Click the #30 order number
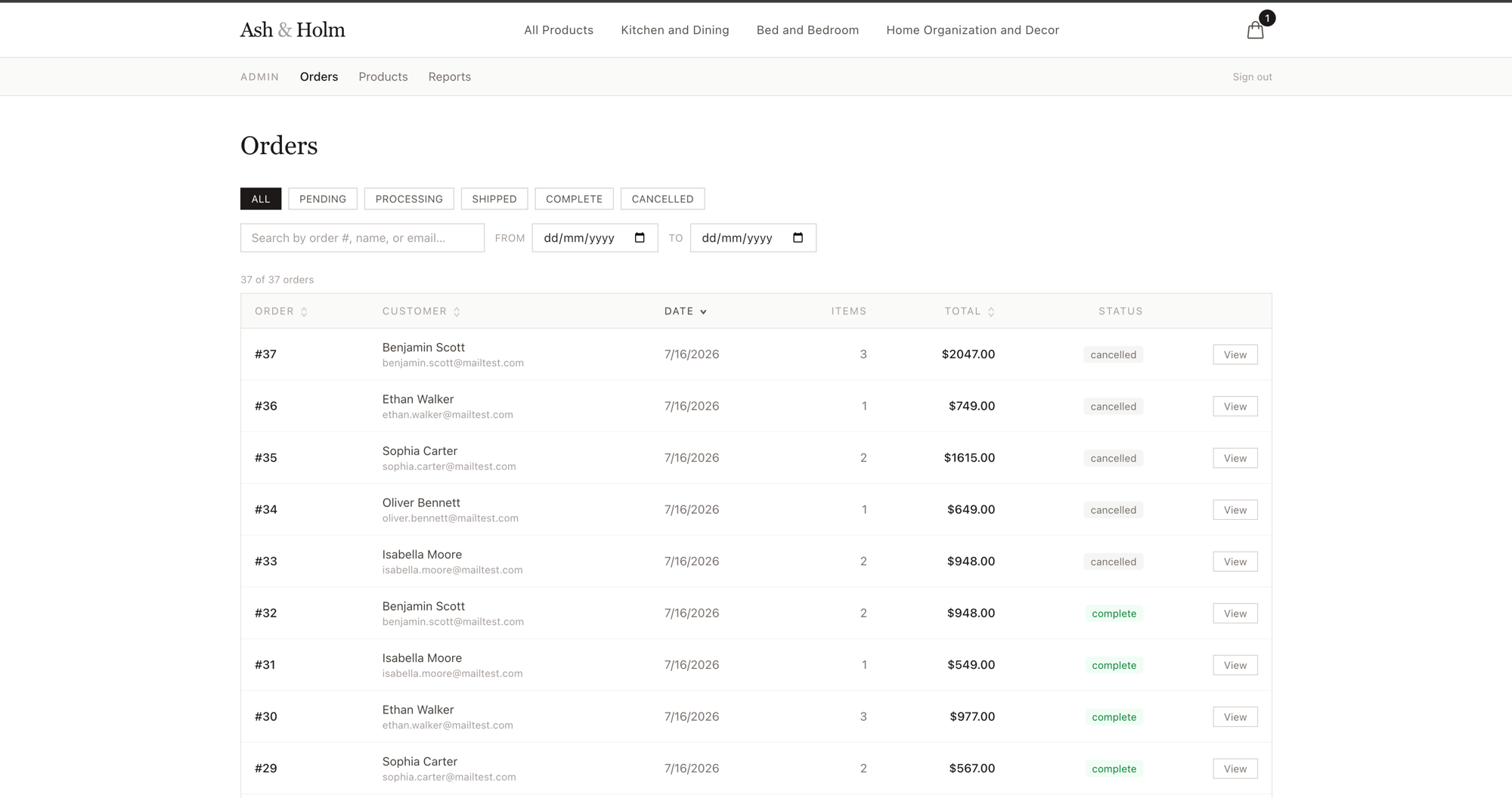This screenshot has width=1512, height=798. pos(266,716)
